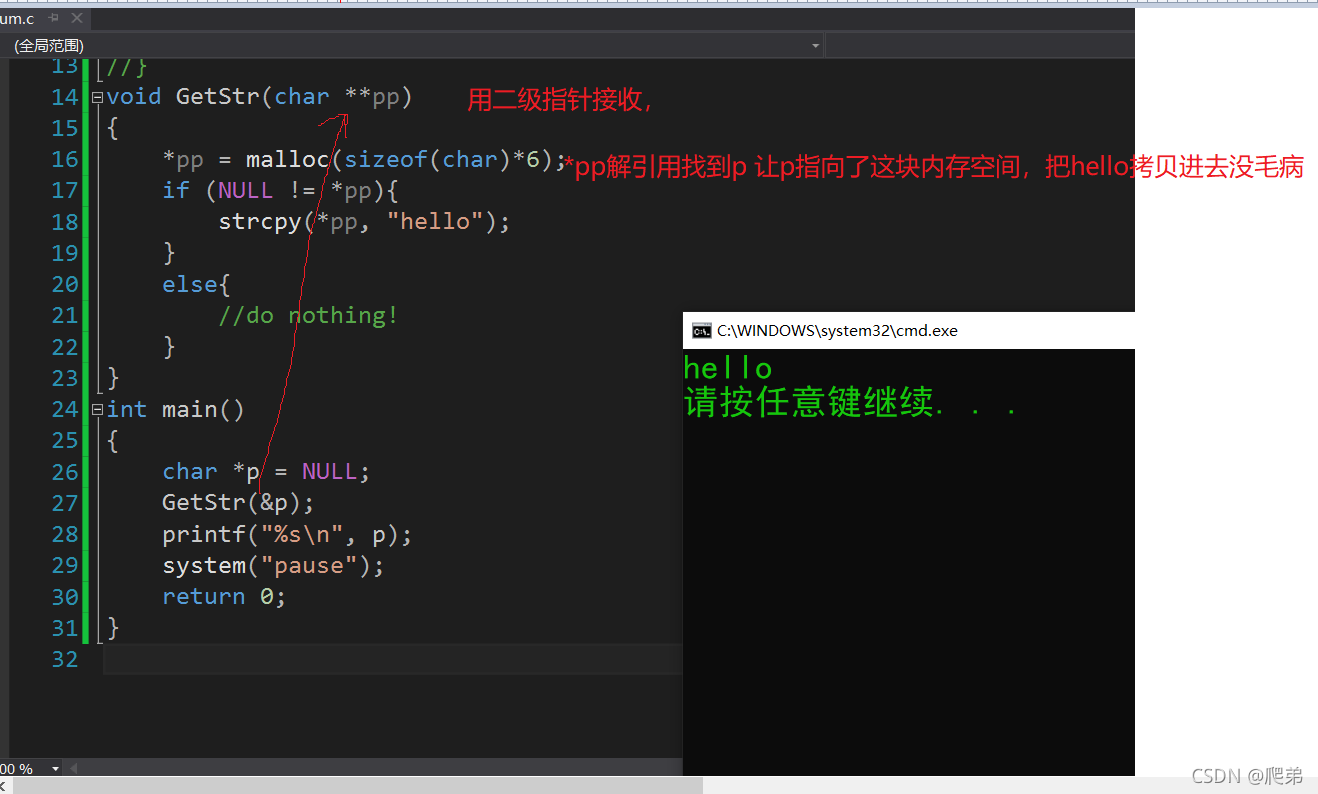The image size is (1318, 794).
Task: Click 'system("pause");' on line 29
Action: (x=273, y=566)
